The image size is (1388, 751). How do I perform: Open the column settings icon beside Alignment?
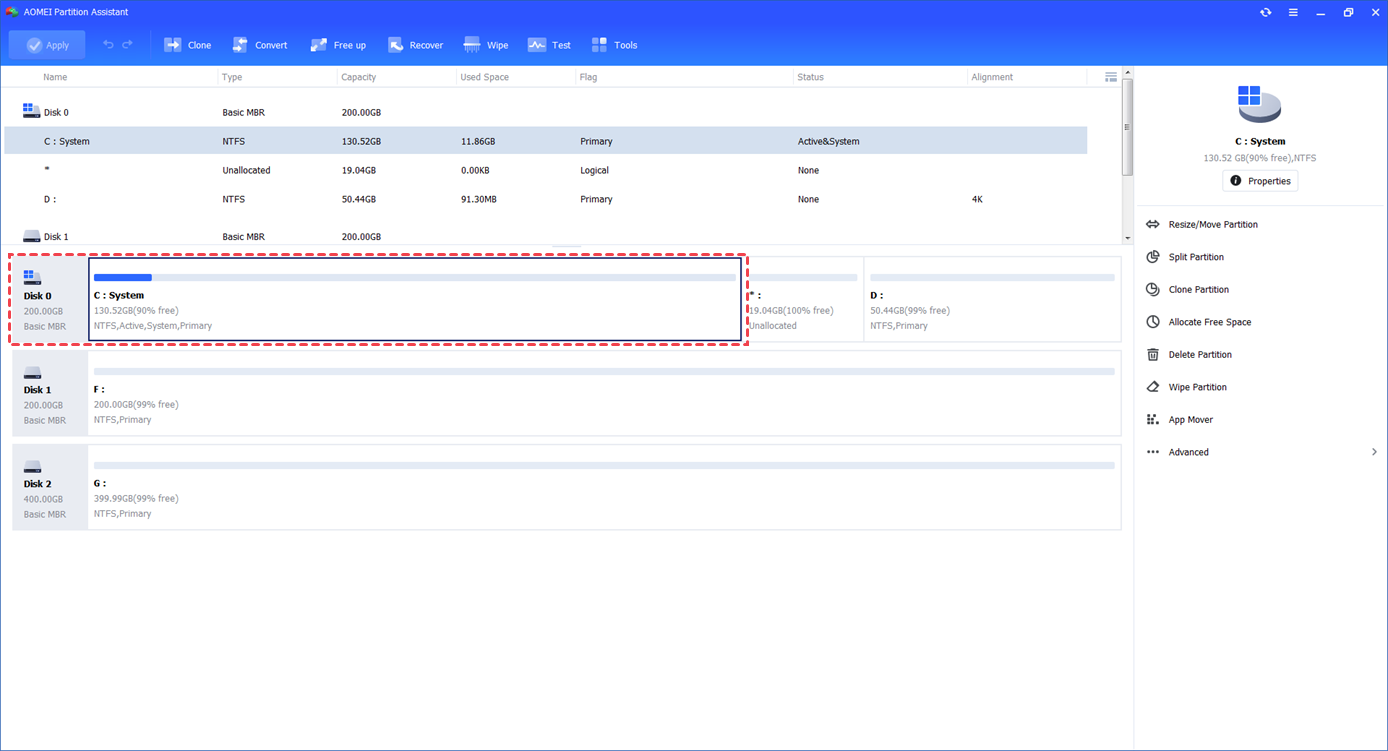(1111, 77)
